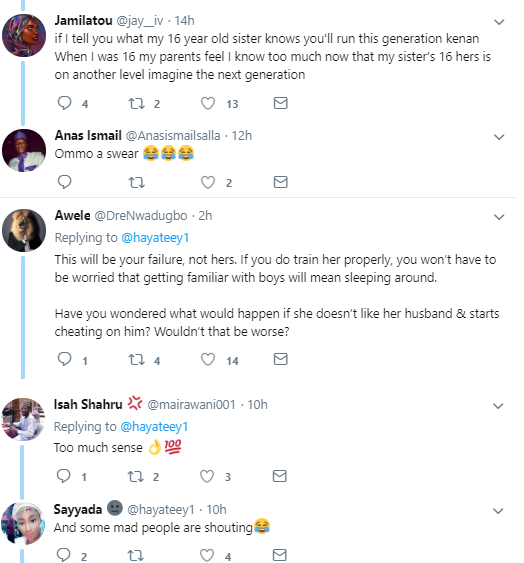The width and height of the screenshot is (524, 563).
Task: Send Jamilatou's tweet via direct message
Action: [x=280, y=103]
